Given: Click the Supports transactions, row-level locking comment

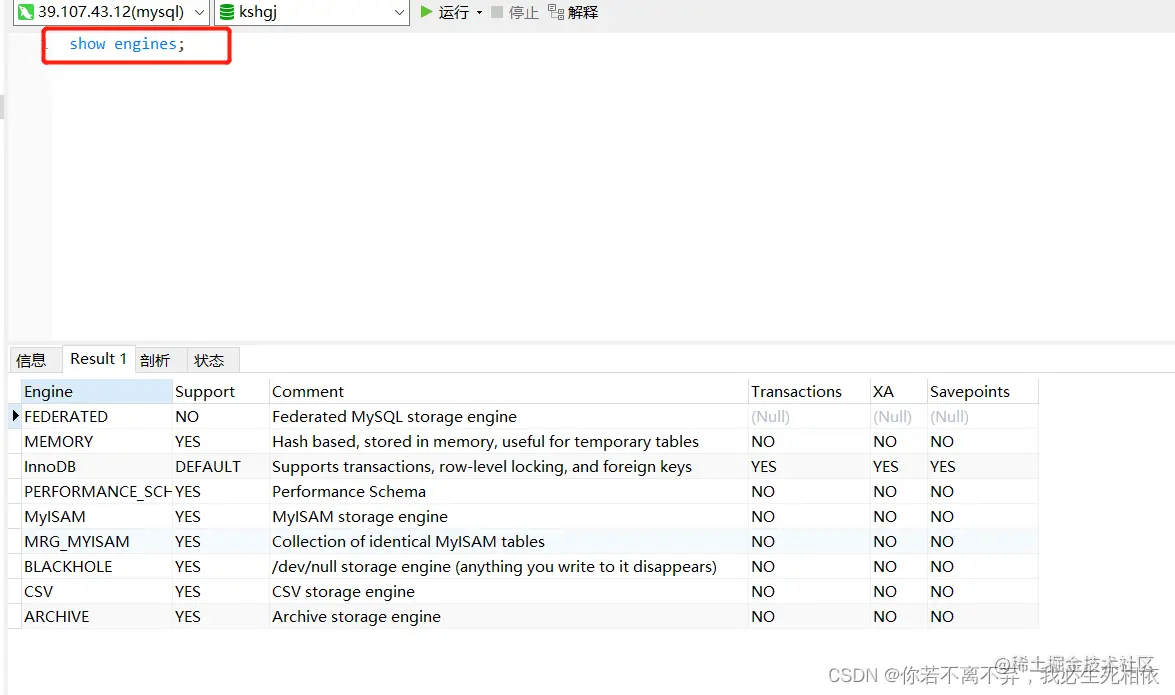Looking at the screenshot, I should coord(509,466).
